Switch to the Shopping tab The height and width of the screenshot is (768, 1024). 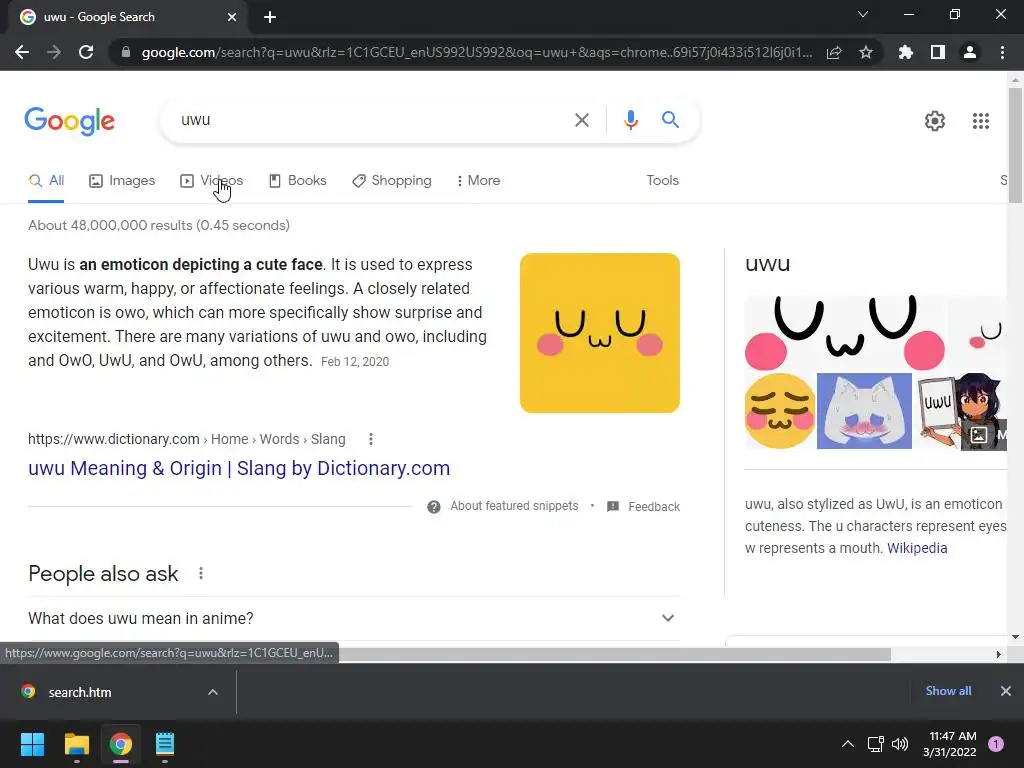[391, 180]
